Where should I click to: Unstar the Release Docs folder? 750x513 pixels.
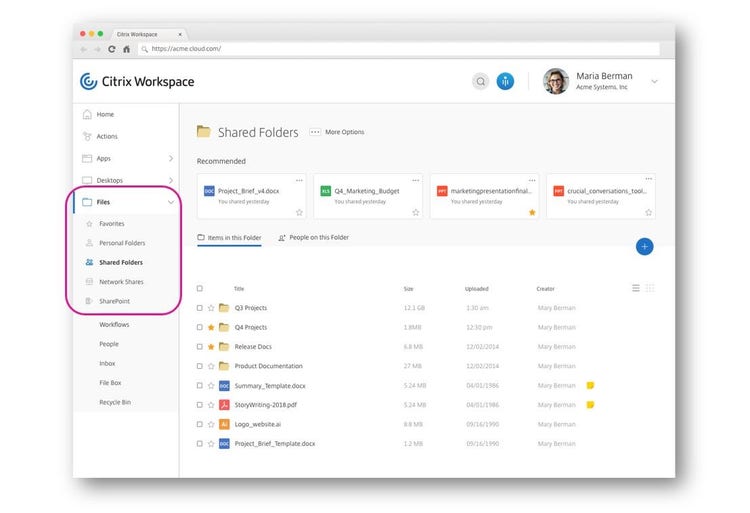pyautogui.click(x=211, y=347)
